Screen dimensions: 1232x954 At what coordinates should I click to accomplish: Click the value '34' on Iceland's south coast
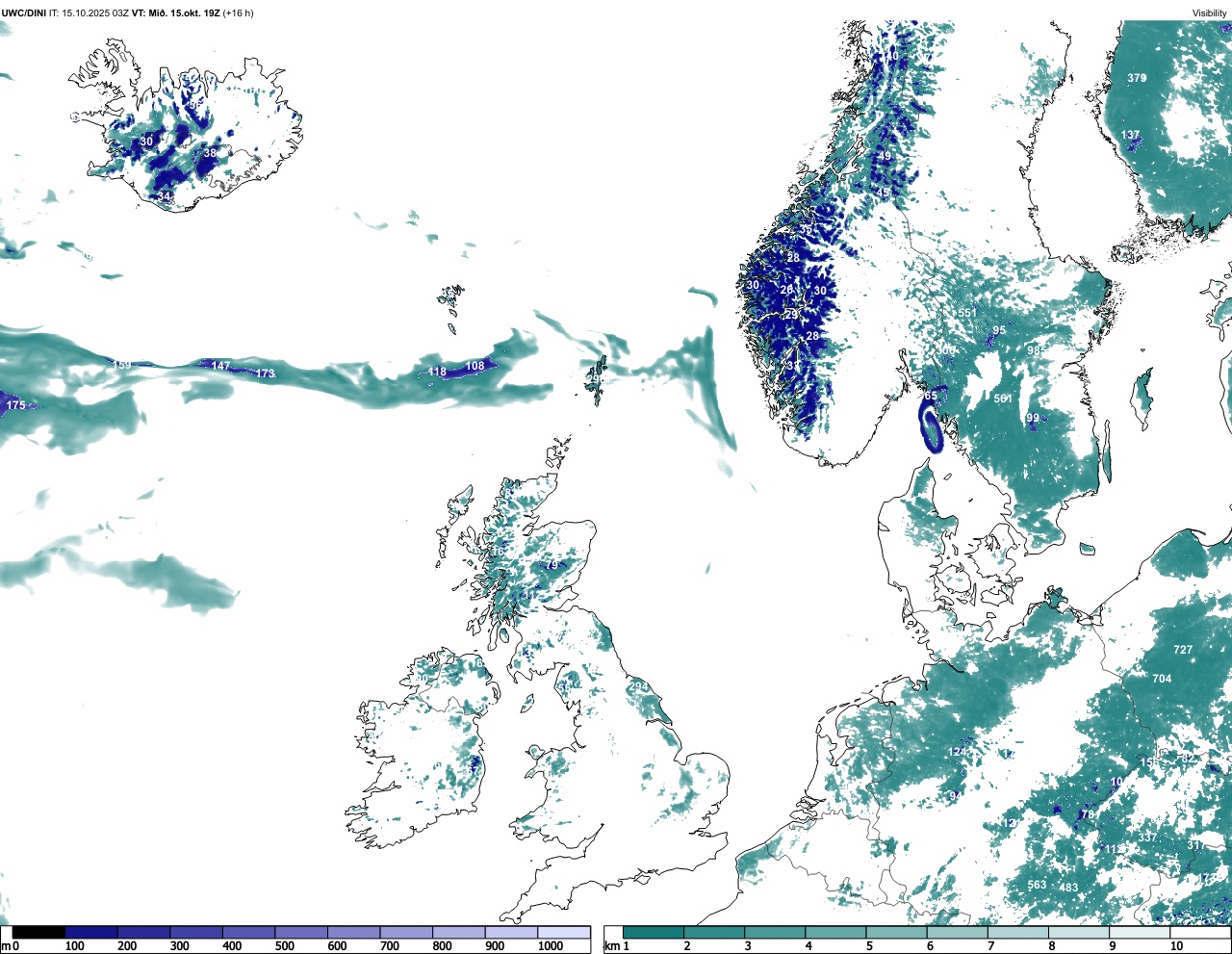165,196
